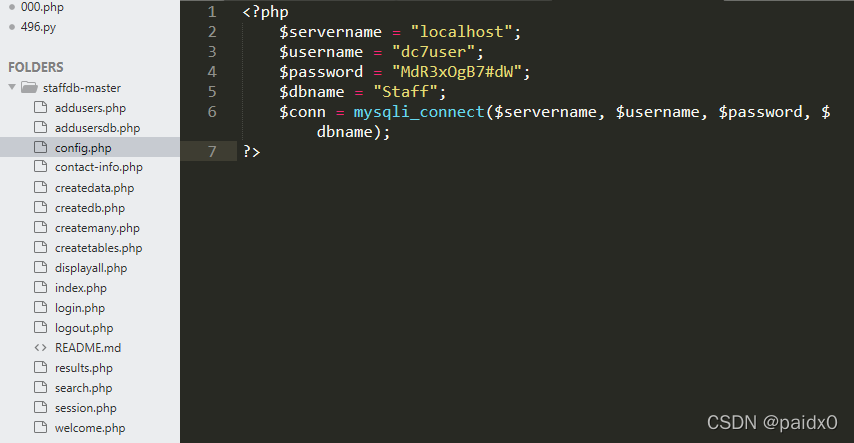Viewport: 854px width, 443px height.
Task: Open logout.php in the sidebar
Action: click(84, 328)
